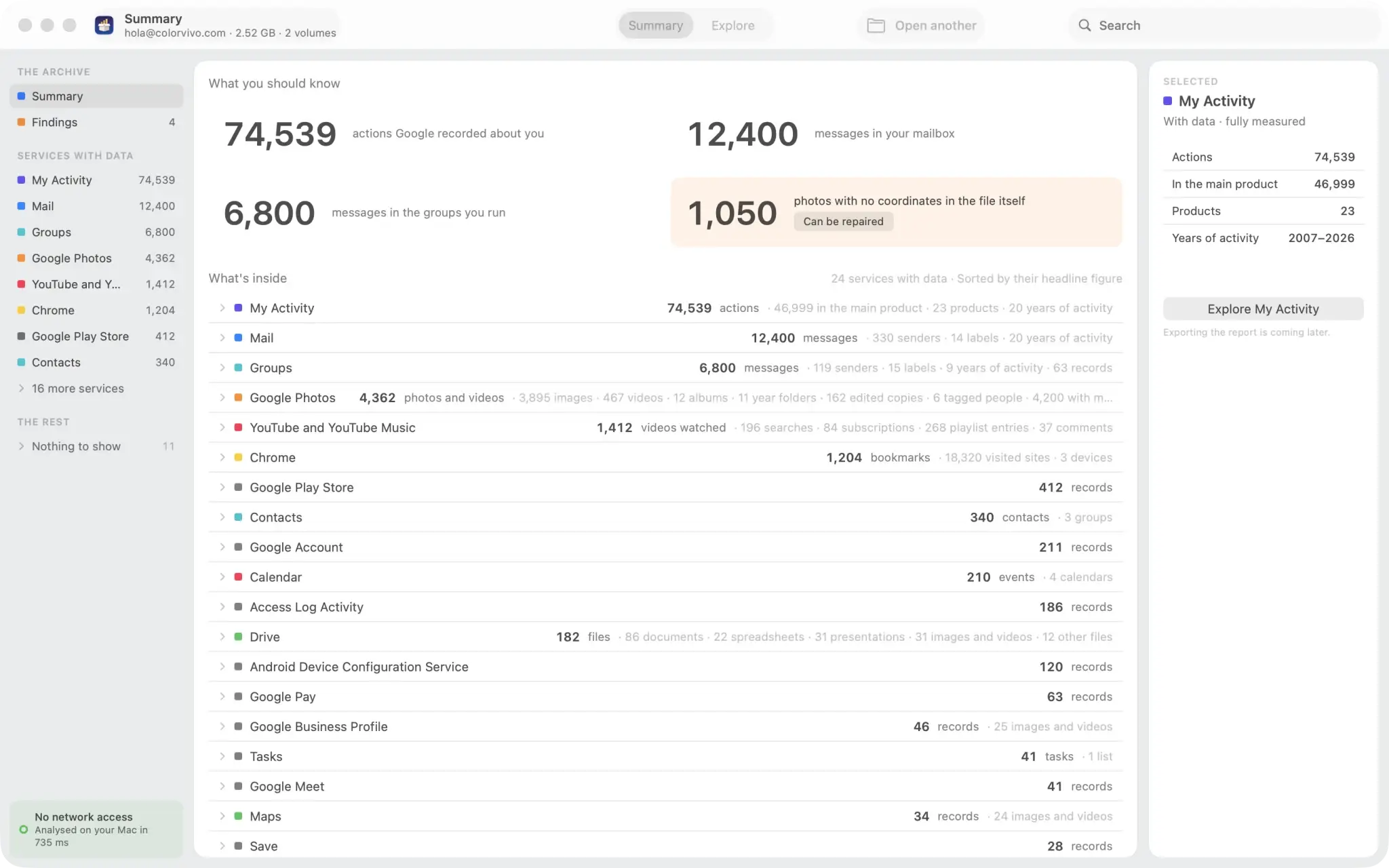Expand the Contacts row chevron in the list
The height and width of the screenshot is (868, 1389).
tap(222, 517)
